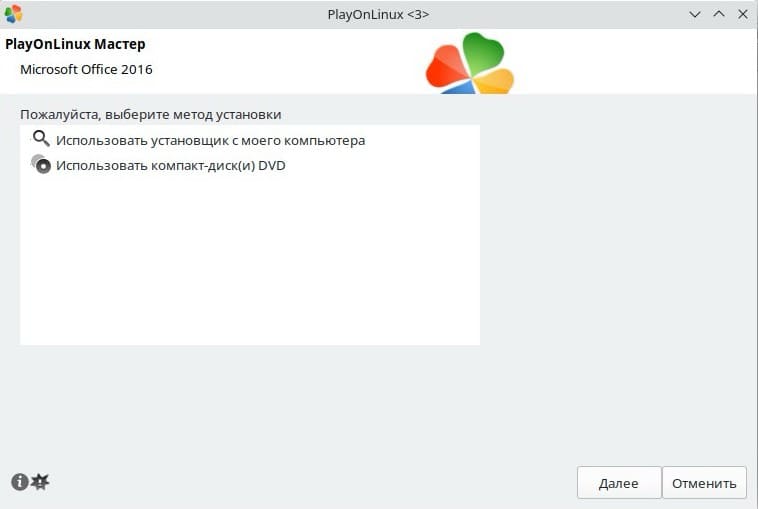This screenshot has height=509, width=758.
Task: Click the starburst debug icon near the info icon
Action: coord(40,482)
